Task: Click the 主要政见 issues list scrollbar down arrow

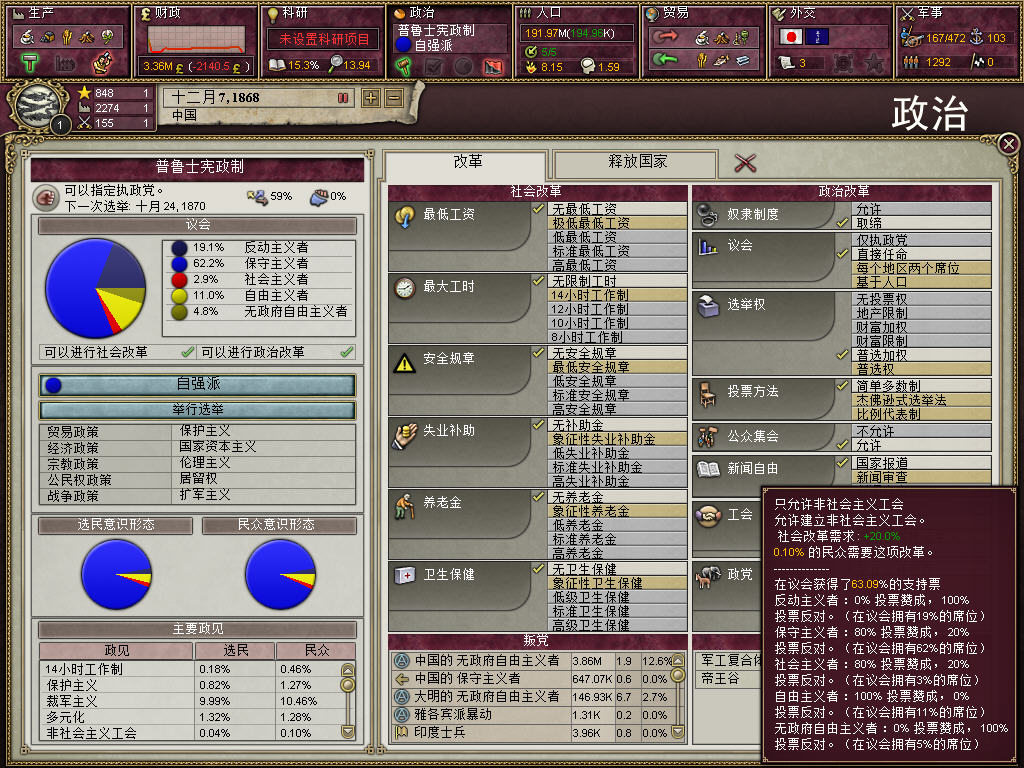Action: click(x=348, y=731)
